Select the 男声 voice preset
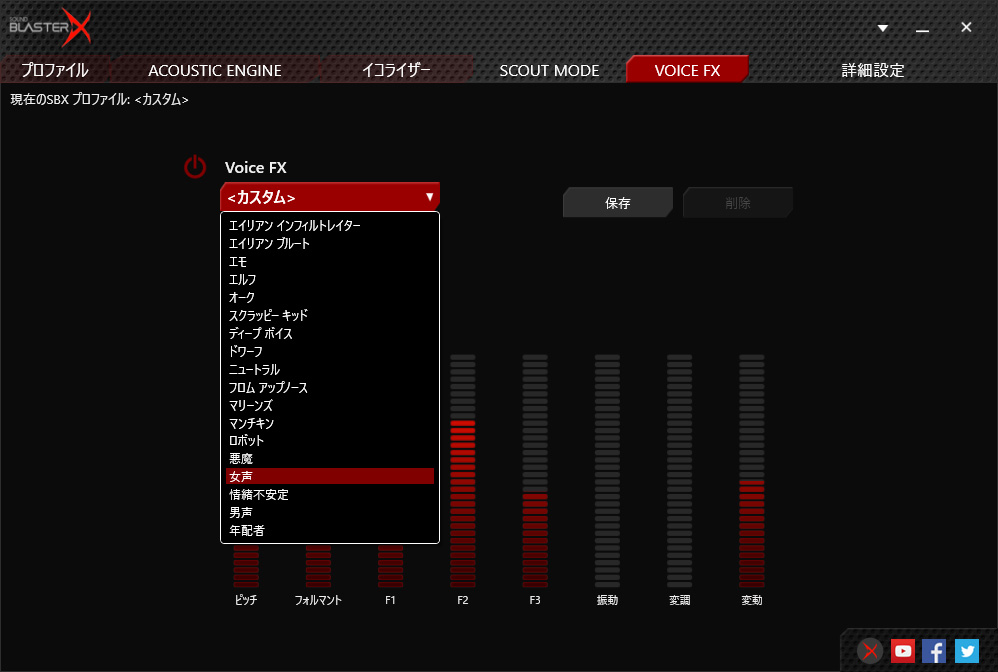This screenshot has width=998, height=672. click(330, 512)
